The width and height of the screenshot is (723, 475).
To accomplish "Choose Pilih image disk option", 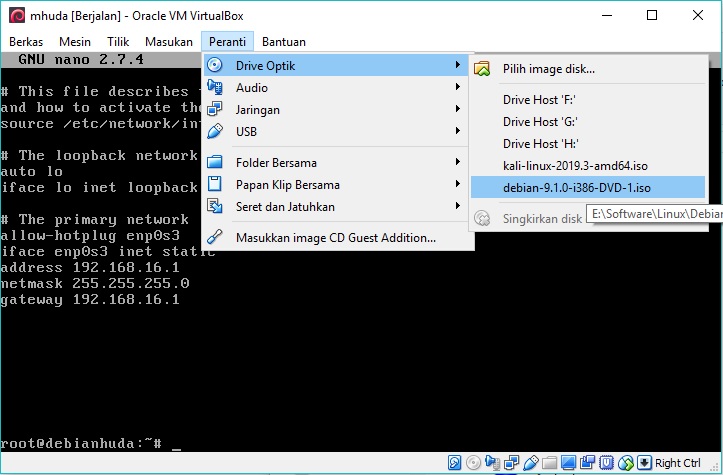I will tap(588, 69).
